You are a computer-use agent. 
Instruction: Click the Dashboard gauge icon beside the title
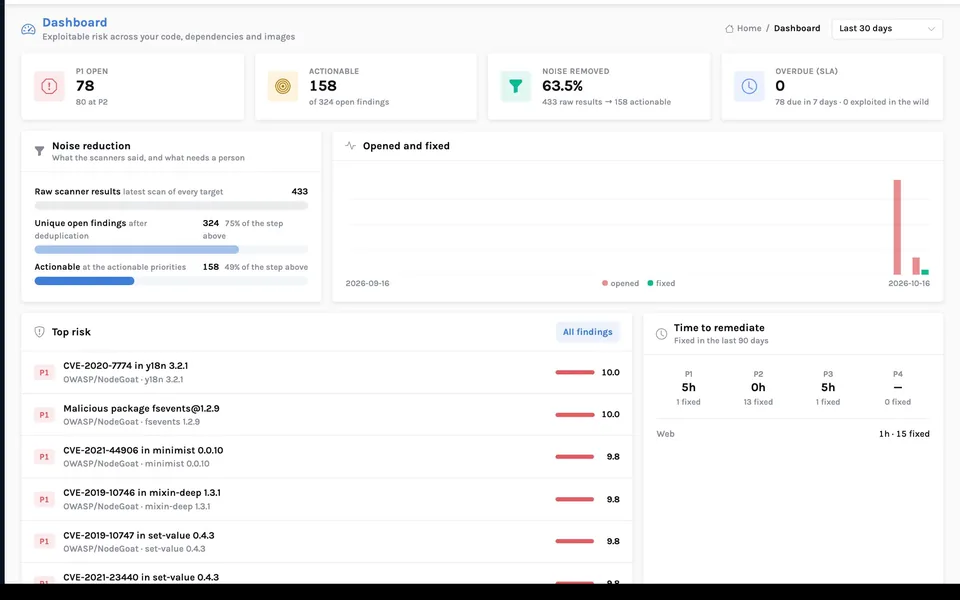coord(28,29)
